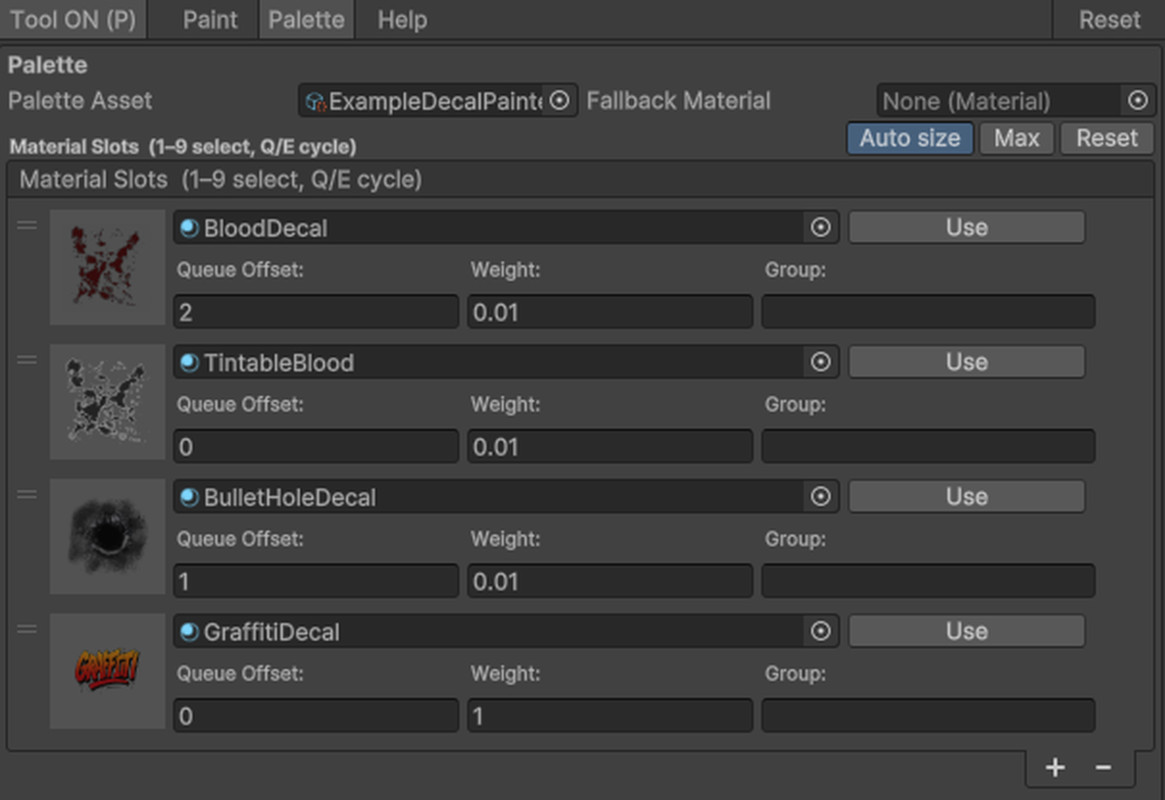Viewport: 1165px width, 800px height.
Task: Click the TintableBlood Weight input field
Action: (x=609, y=446)
